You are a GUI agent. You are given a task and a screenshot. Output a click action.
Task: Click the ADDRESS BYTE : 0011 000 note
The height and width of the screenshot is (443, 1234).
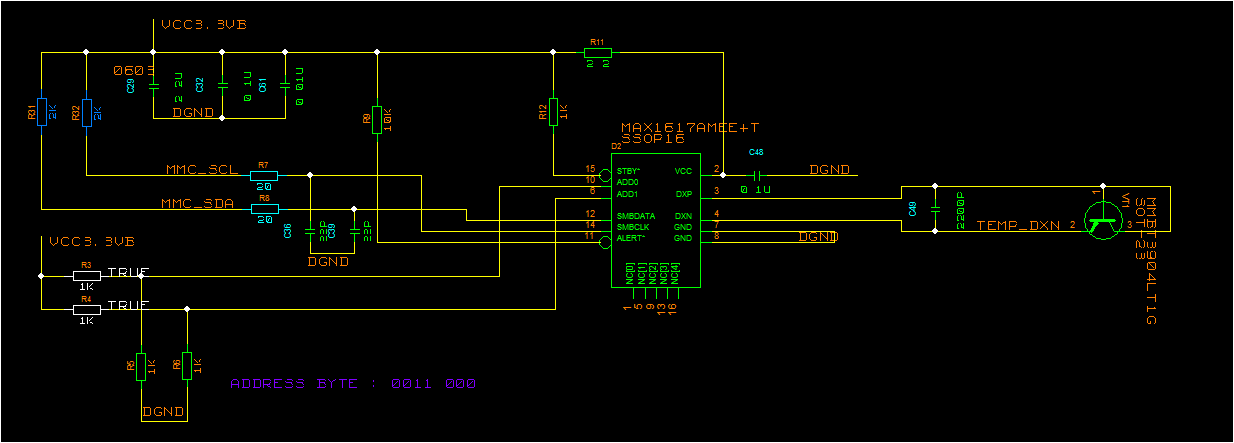click(x=353, y=383)
